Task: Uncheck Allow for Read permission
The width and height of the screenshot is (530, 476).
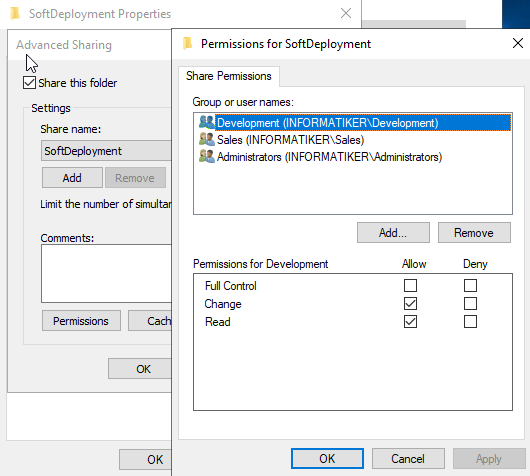Action: point(410,322)
